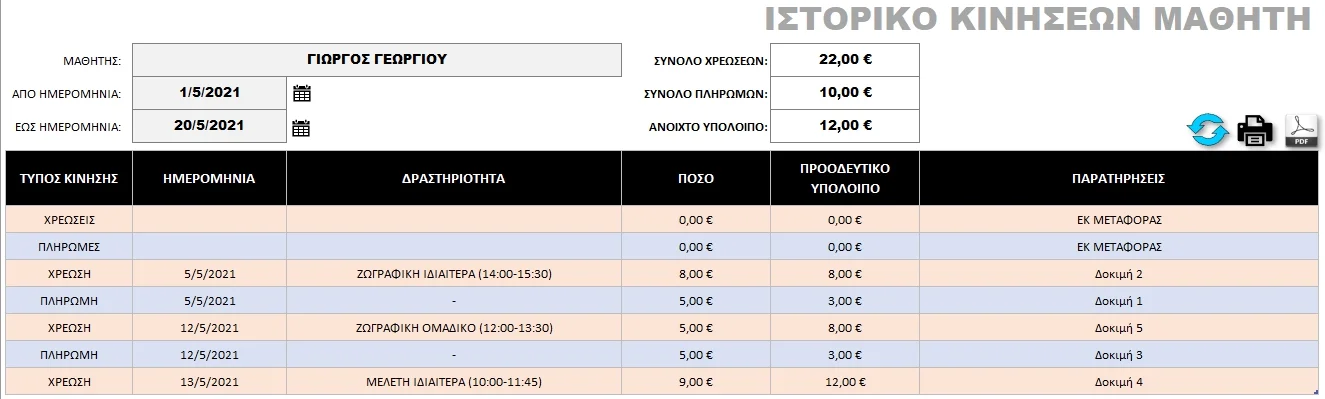Click the blue refresh arrows icon

coord(1207,130)
